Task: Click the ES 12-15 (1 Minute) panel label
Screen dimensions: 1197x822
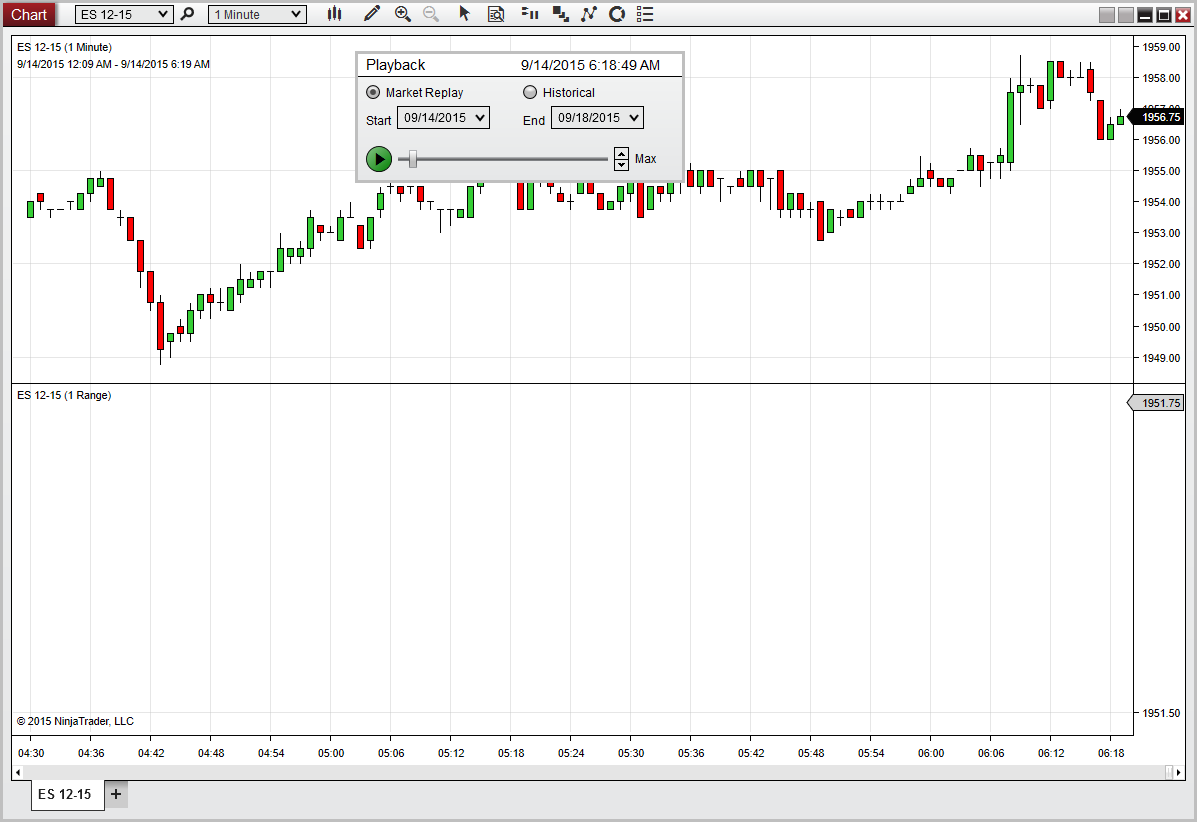Action: [64, 47]
